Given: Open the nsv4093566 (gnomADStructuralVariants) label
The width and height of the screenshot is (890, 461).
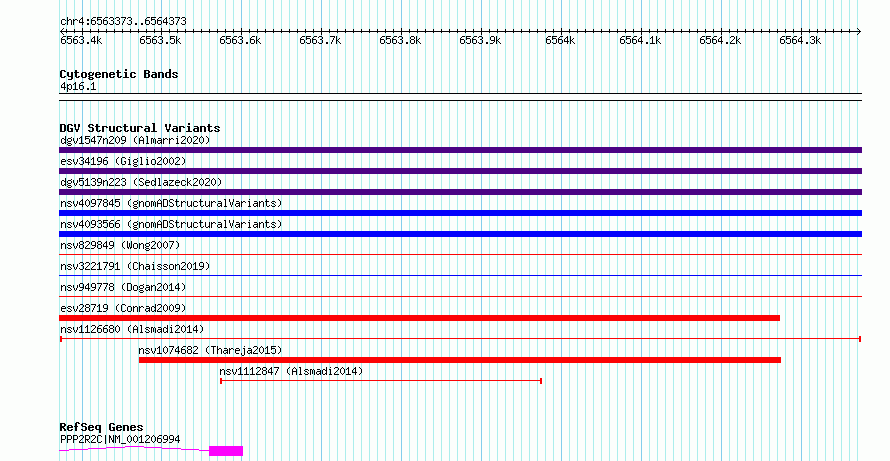Looking at the screenshot, I should tap(171, 224).
